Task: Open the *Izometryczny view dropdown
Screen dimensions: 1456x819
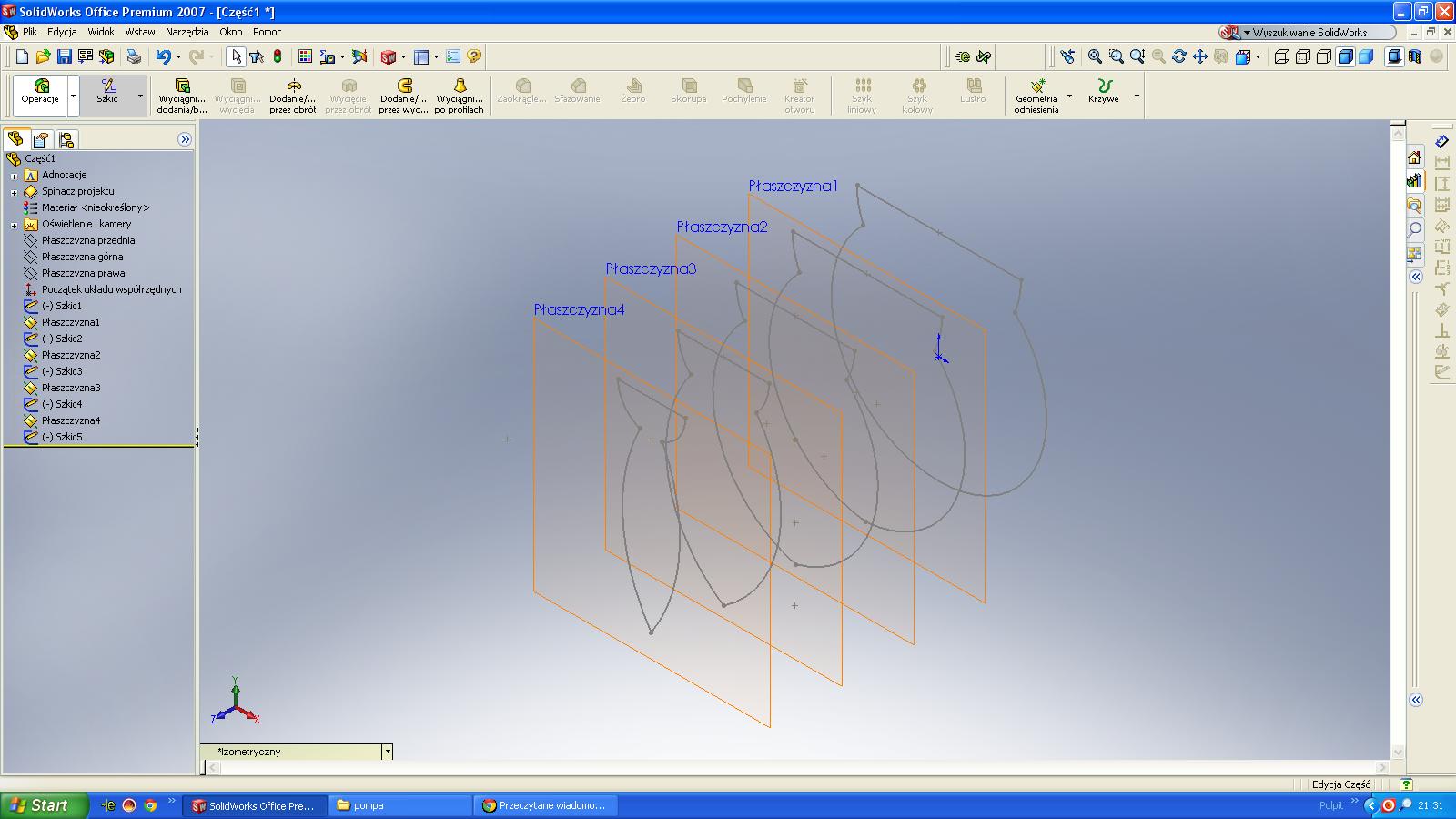Action: 388,752
